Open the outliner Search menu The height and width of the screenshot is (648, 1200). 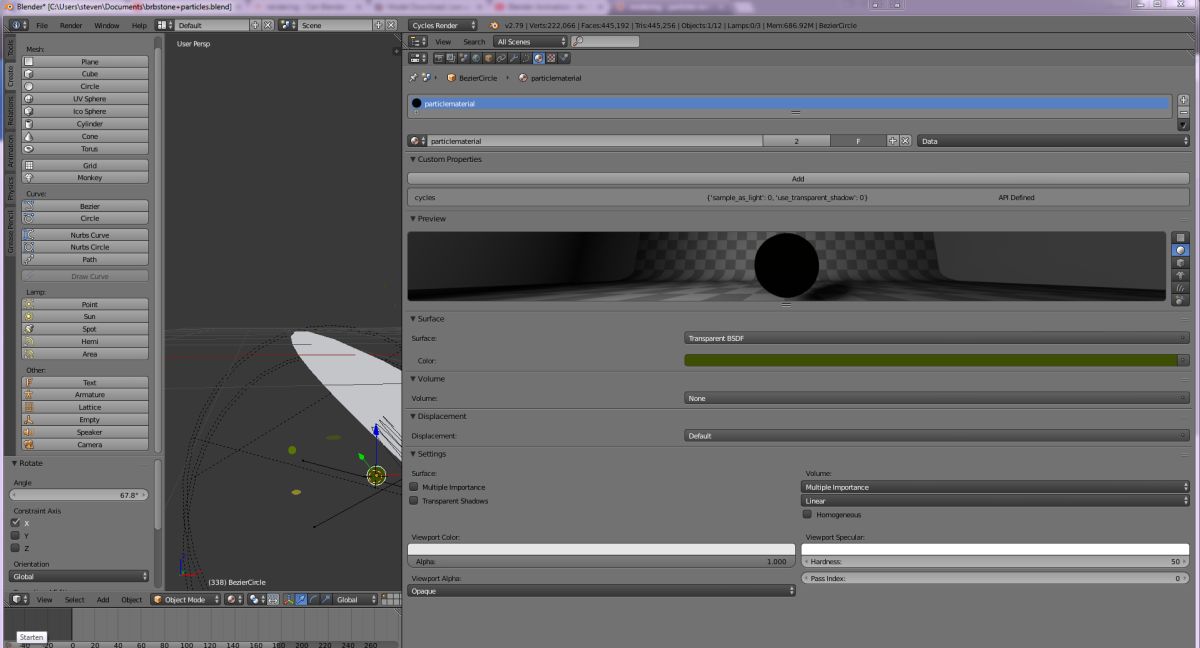tap(474, 42)
